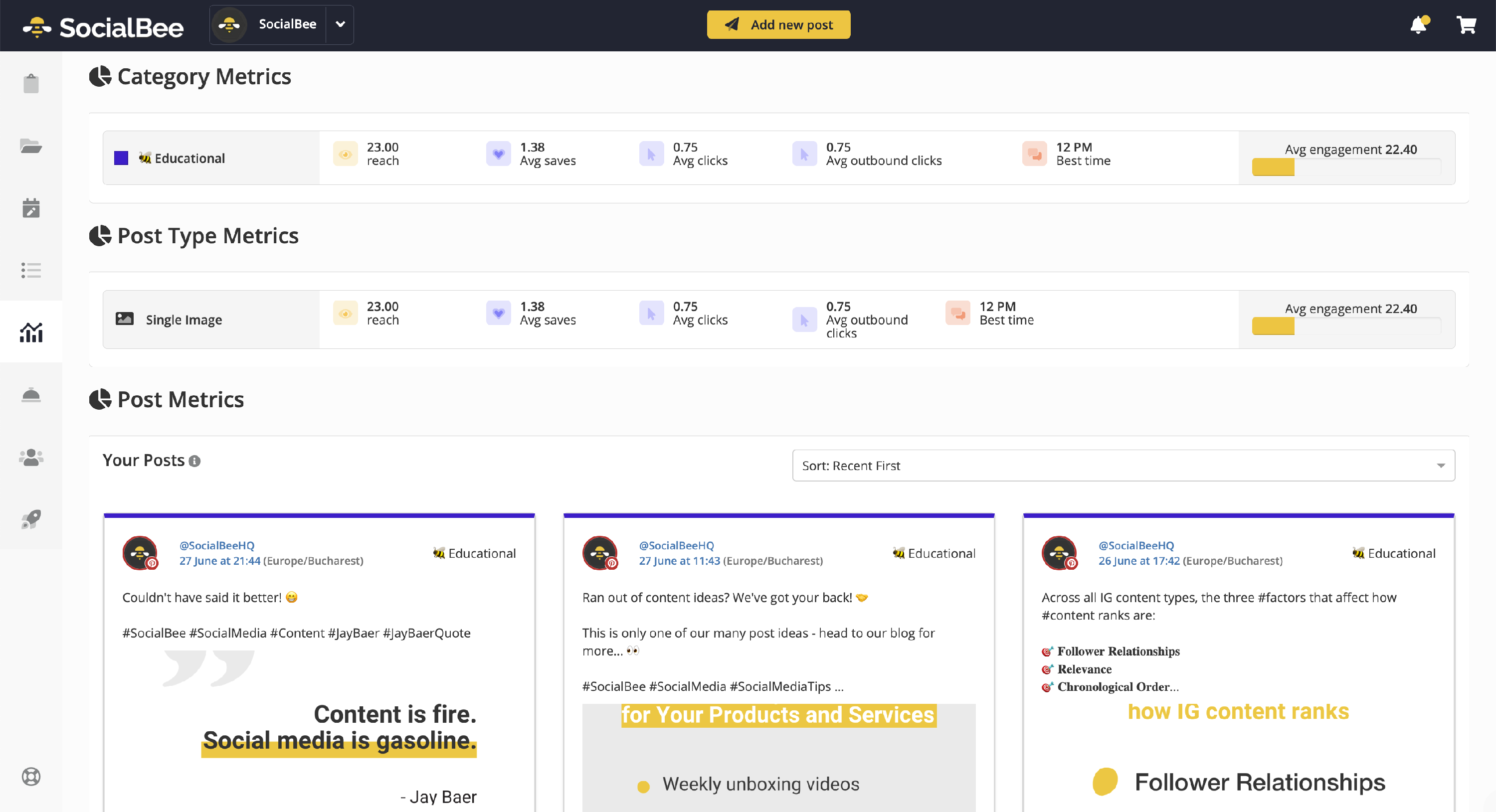
Task: Click profile avatar on 27 June 11:43 post
Action: 600,553
